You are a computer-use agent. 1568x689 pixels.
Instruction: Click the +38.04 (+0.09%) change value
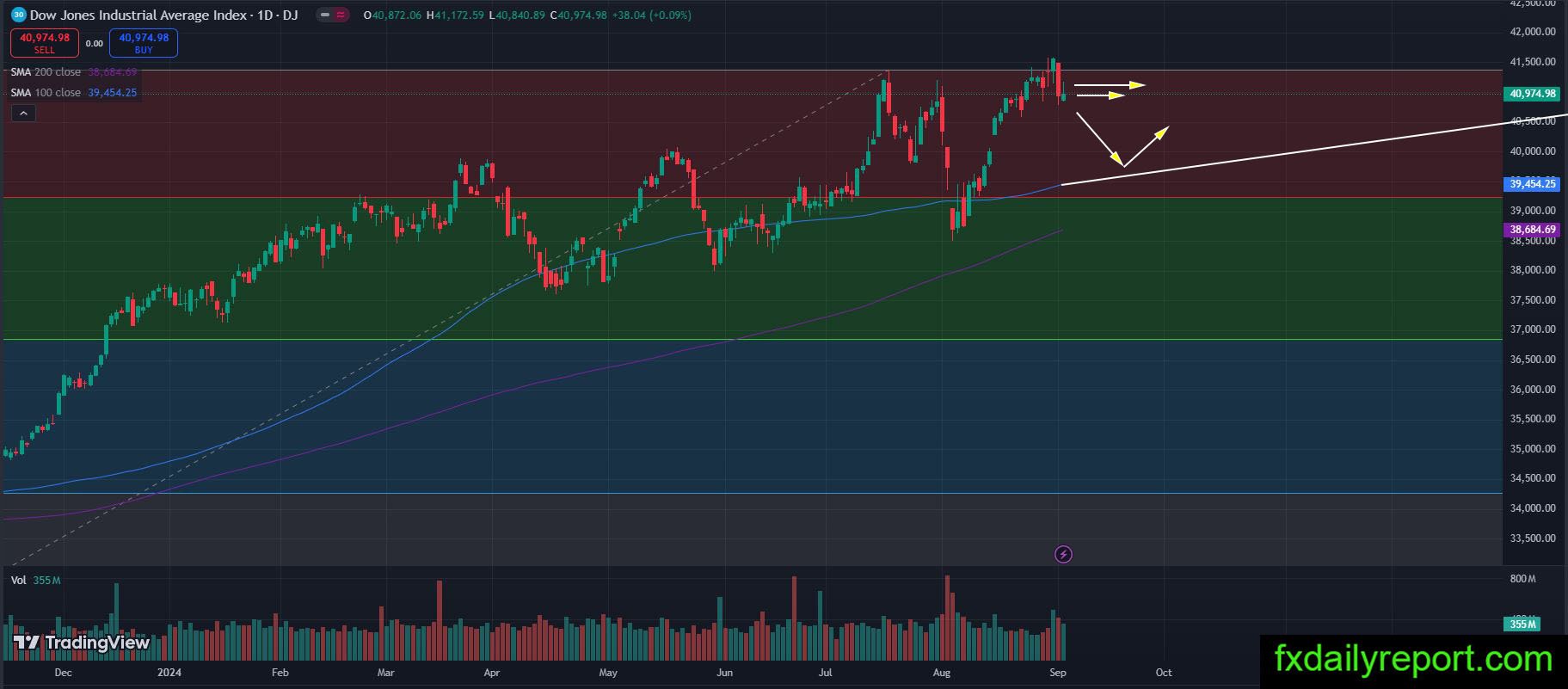pyautogui.click(x=651, y=15)
